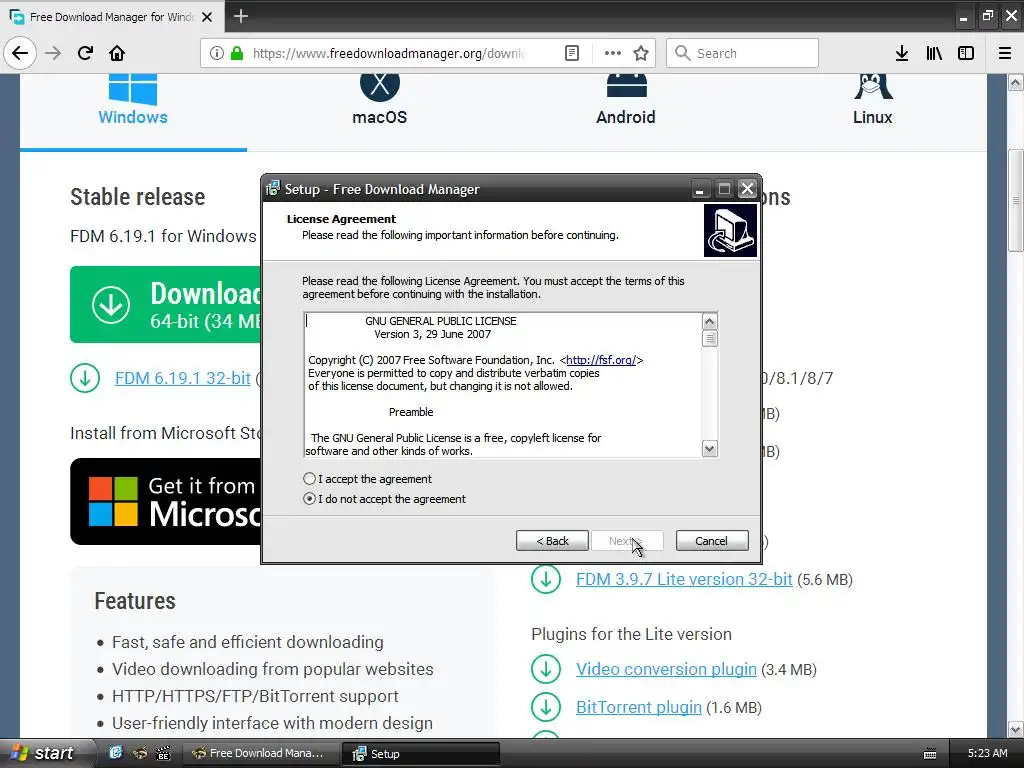
Task: Select the Linux platform tab
Action: pos(872,100)
